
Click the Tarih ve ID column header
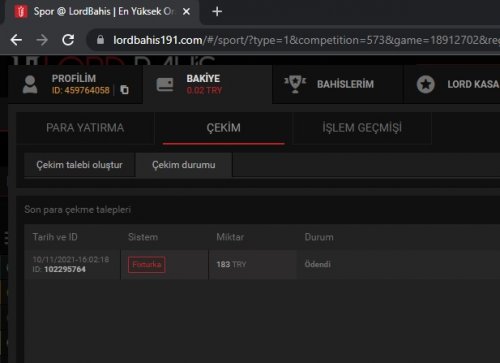click(x=55, y=237)
